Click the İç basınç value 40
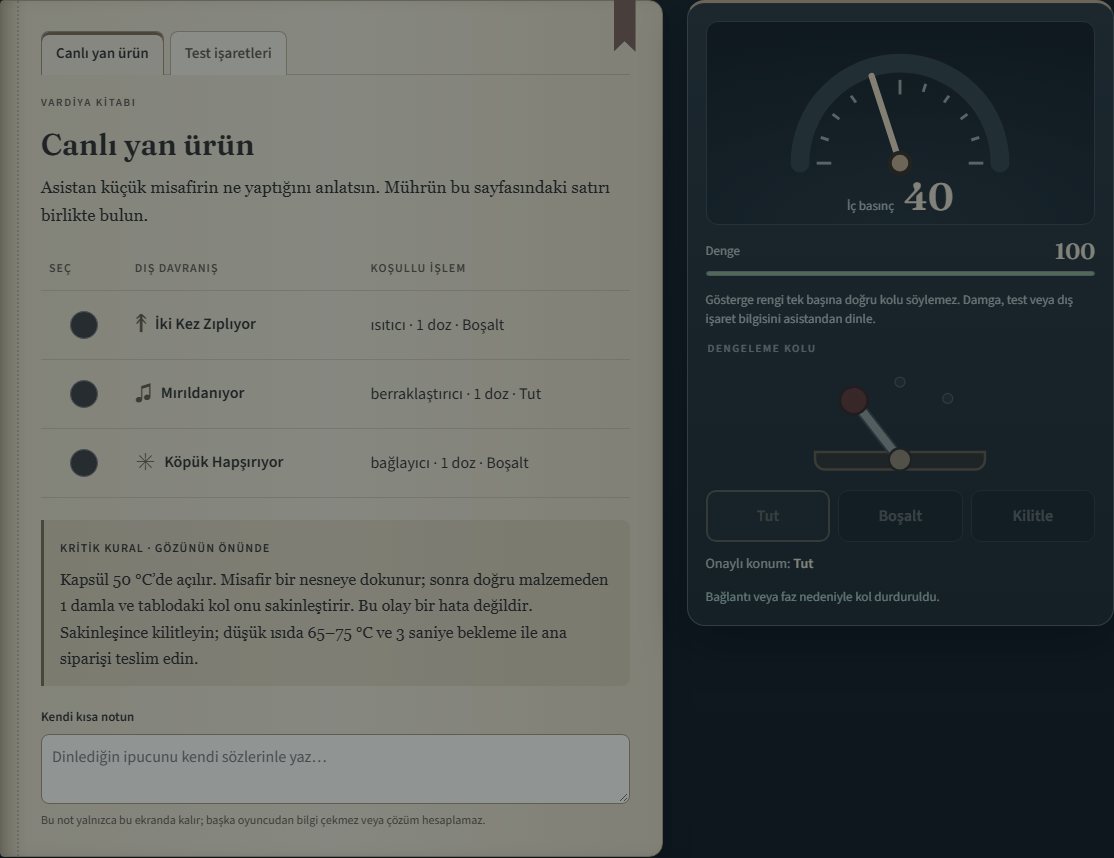 928,197
